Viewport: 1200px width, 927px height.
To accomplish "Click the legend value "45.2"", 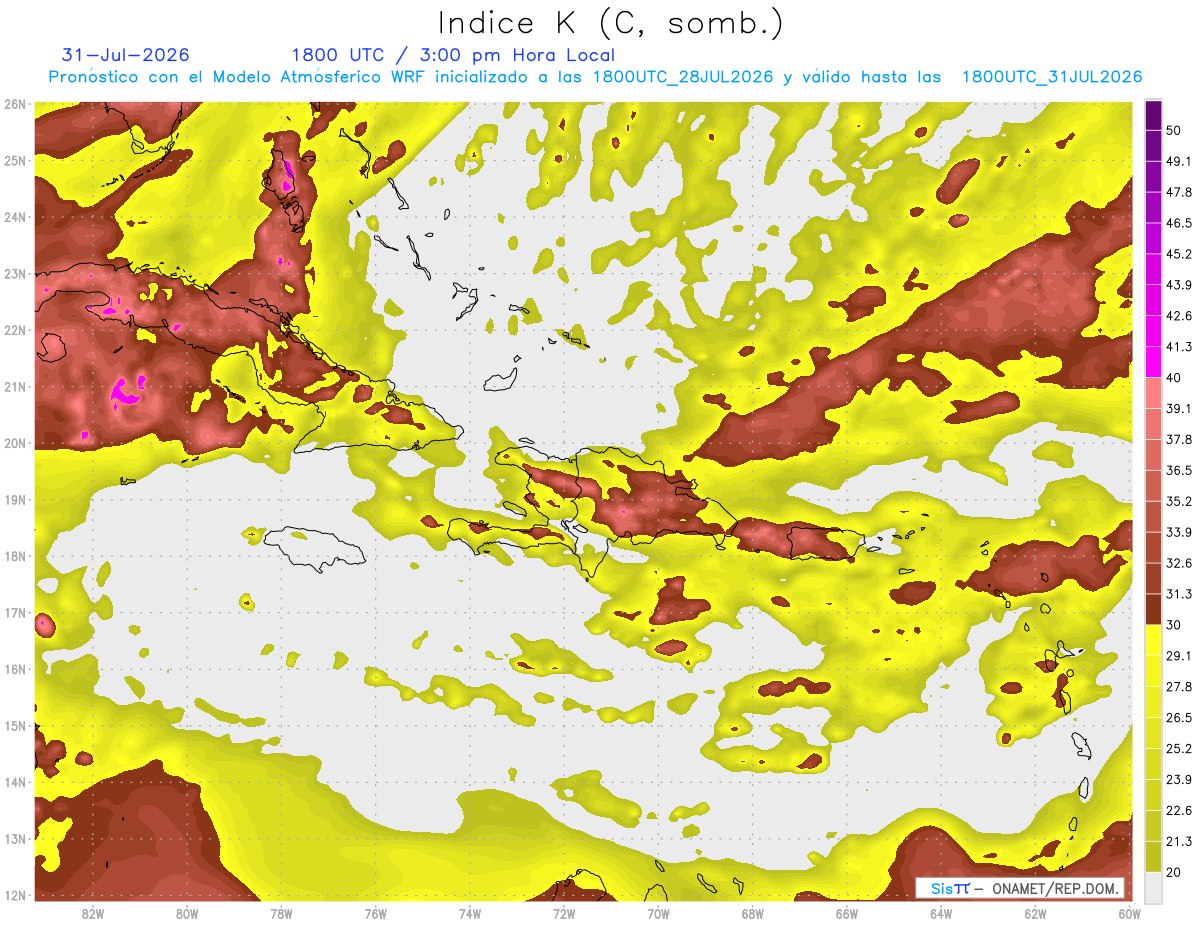I will coord(1178,254).
